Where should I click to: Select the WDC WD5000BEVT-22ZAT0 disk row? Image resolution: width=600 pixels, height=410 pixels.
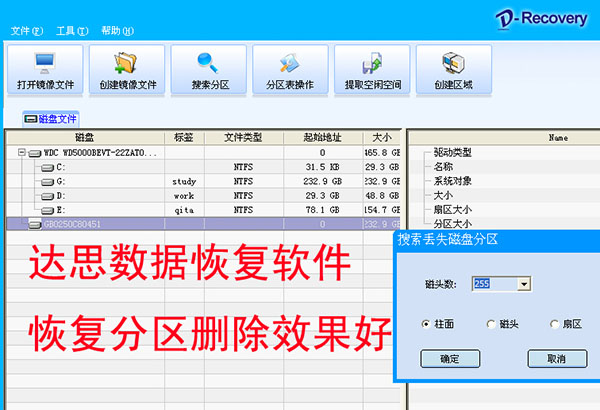[203, 153]
